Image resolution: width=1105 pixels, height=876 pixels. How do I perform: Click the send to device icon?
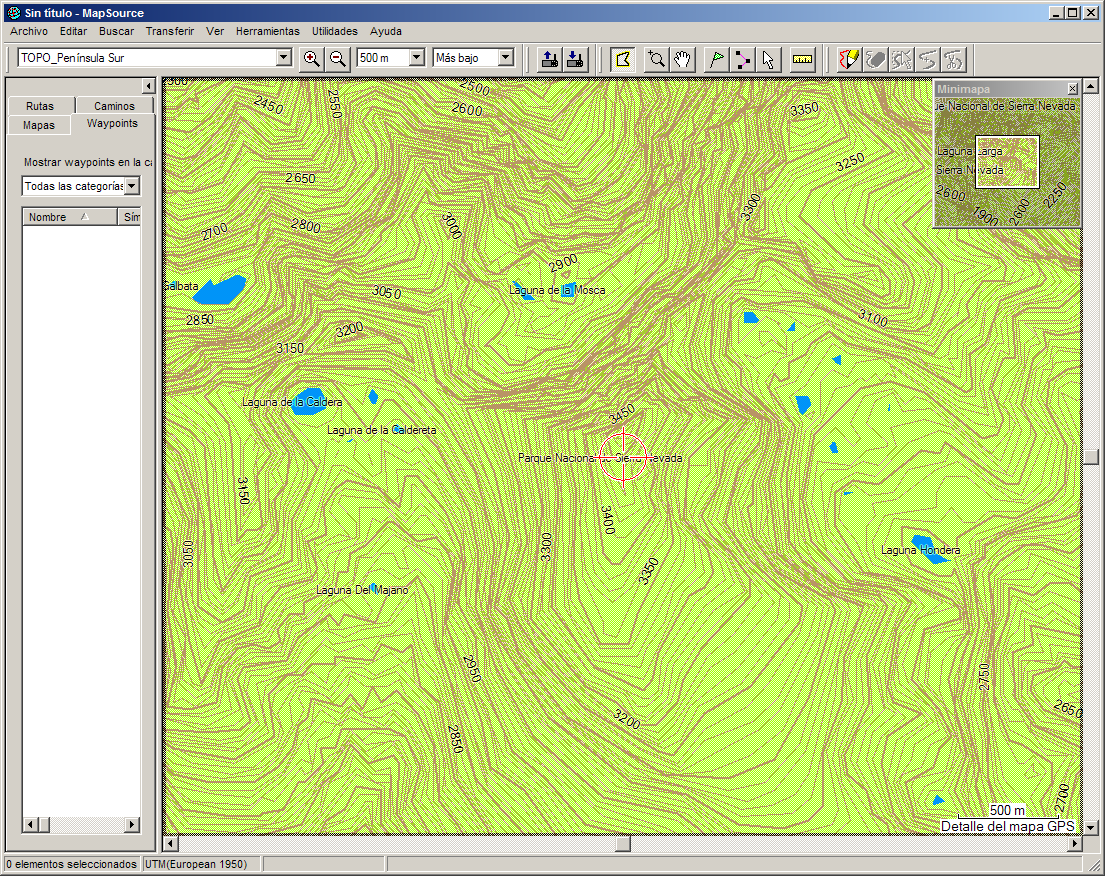point(550,59)
